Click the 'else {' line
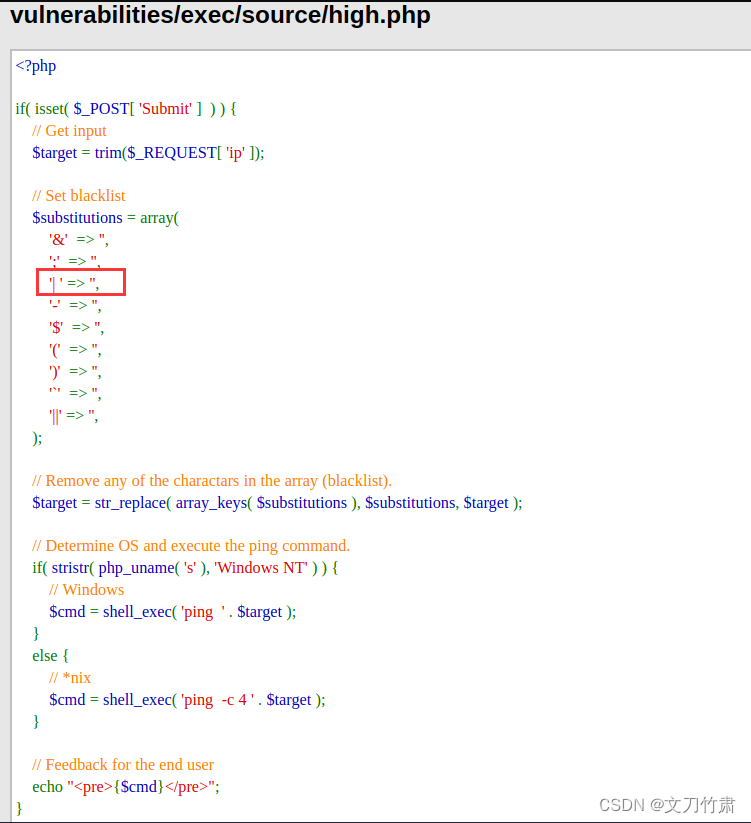 [50, 657]
